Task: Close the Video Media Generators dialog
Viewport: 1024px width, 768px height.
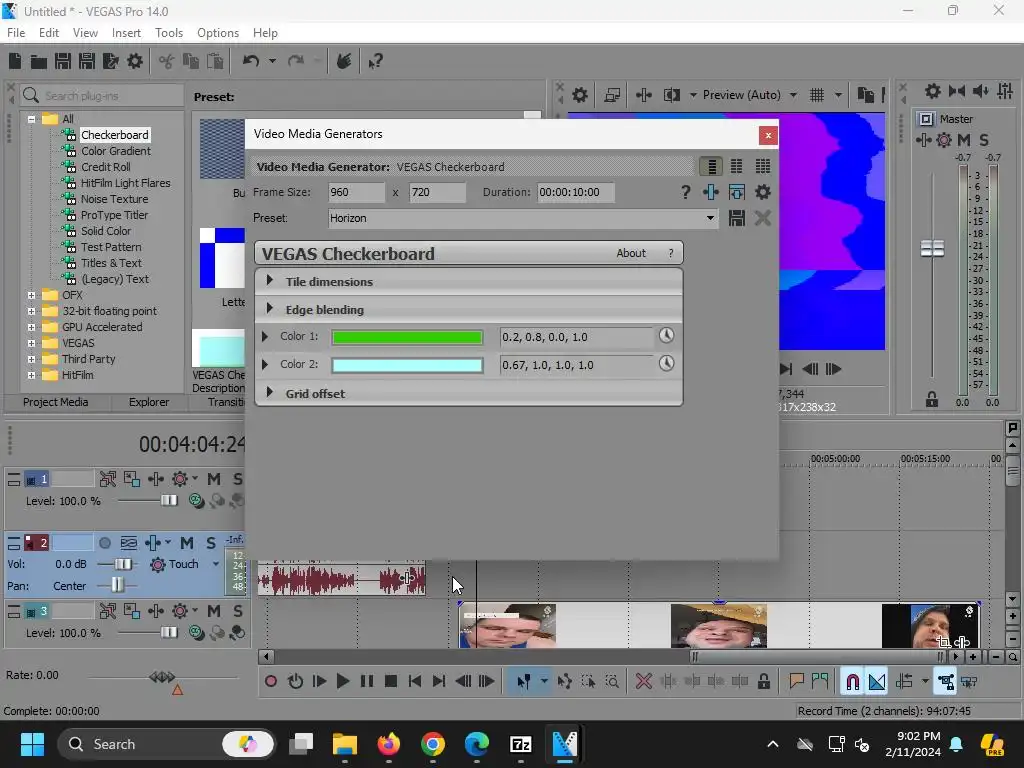Action: pyautogui.click(x=768, y=135)
